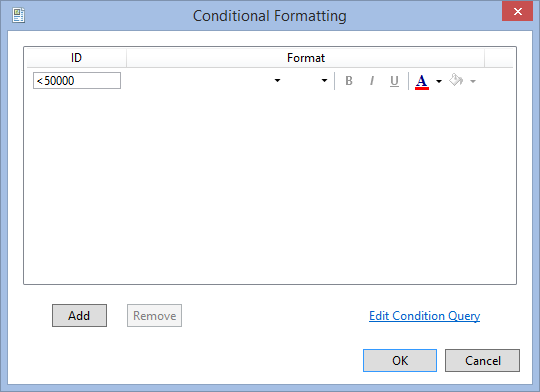Close the Conditional Formatting dialog
540x392 pixels.
tap(517, 12)
